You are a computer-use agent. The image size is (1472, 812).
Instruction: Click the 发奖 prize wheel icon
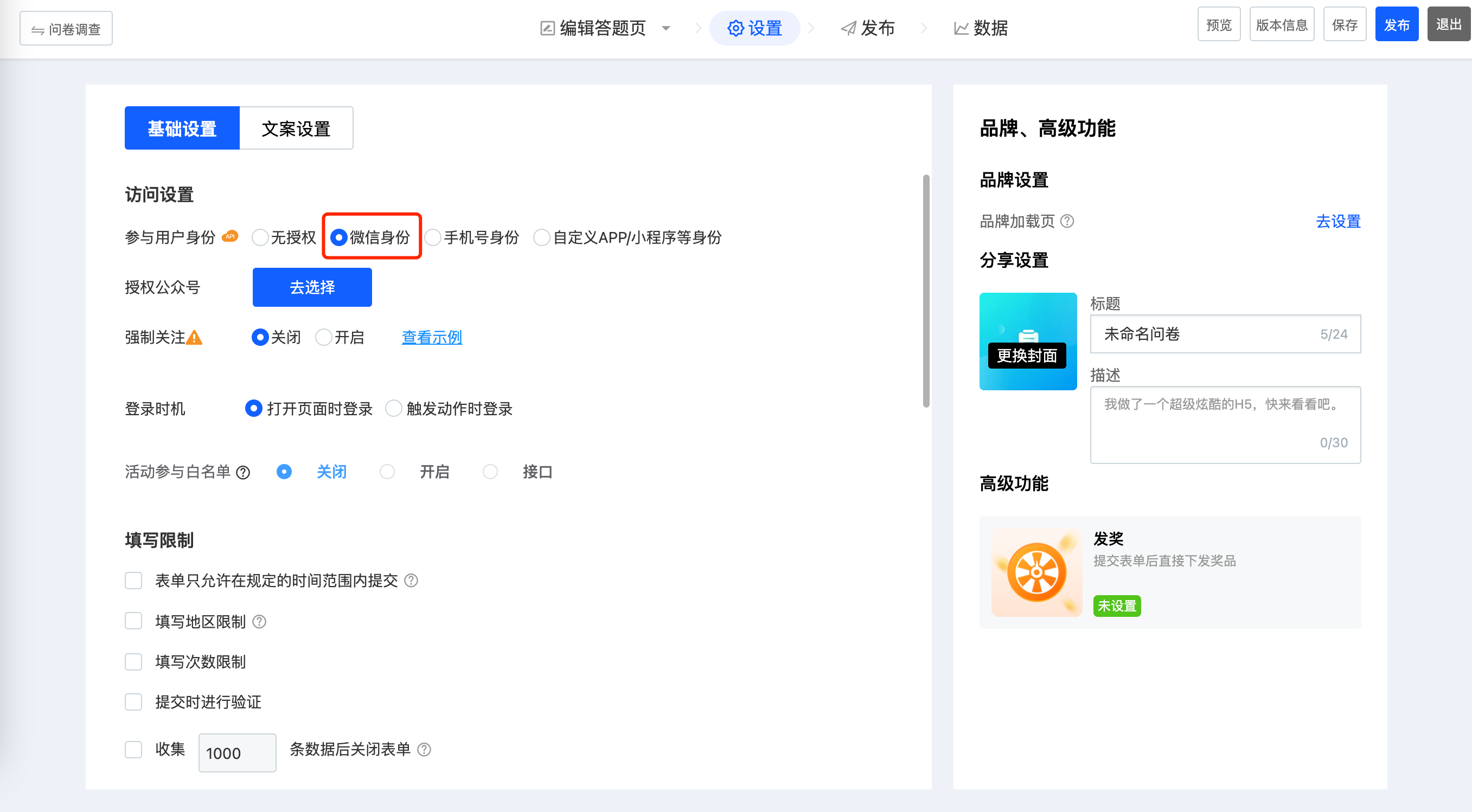click(1036, 572)
